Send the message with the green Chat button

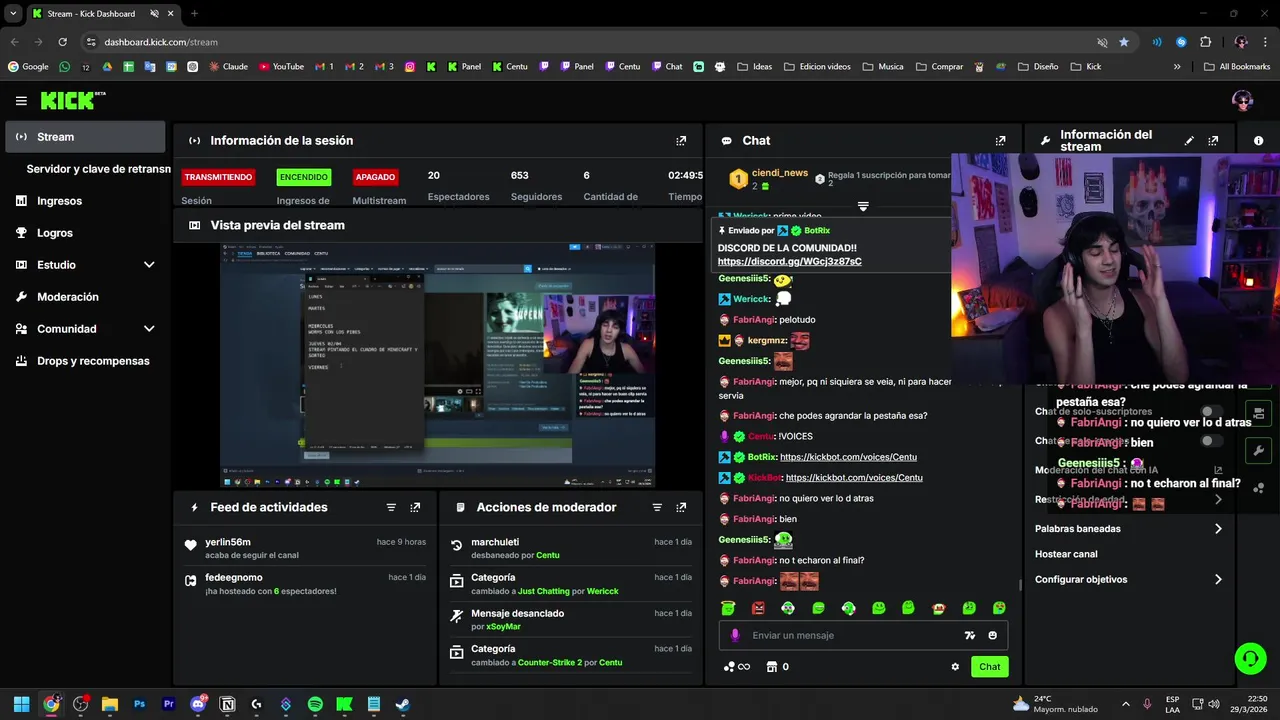click(x=989, y=667)
